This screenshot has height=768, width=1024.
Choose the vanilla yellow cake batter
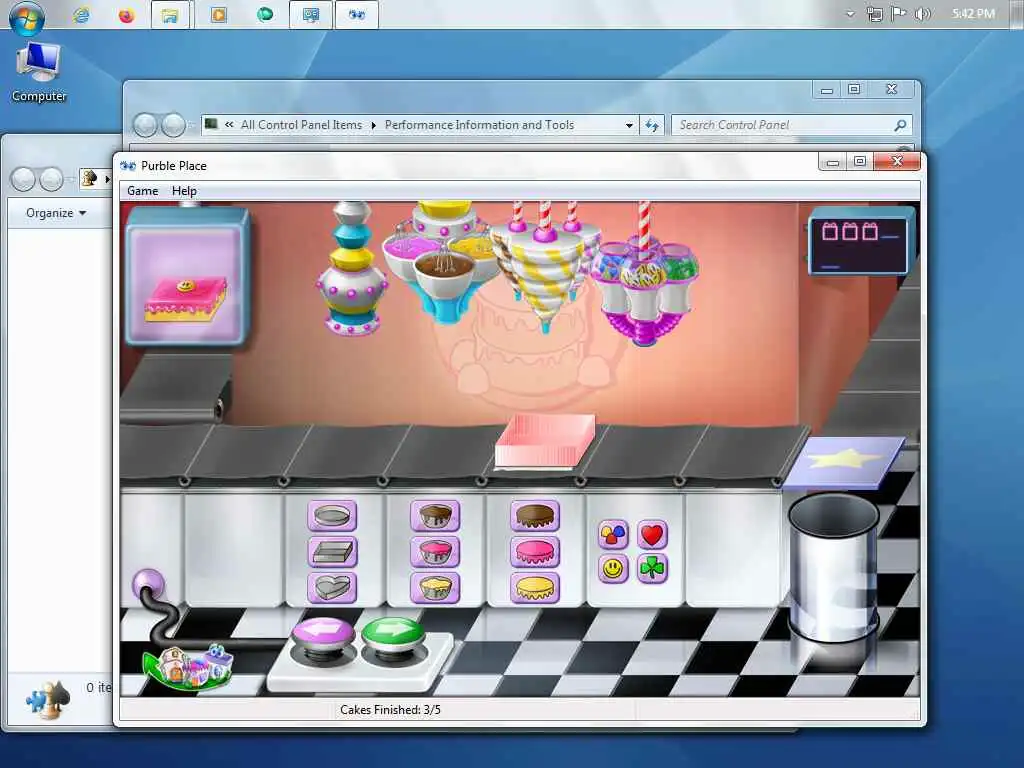click(x=435, y=587)
